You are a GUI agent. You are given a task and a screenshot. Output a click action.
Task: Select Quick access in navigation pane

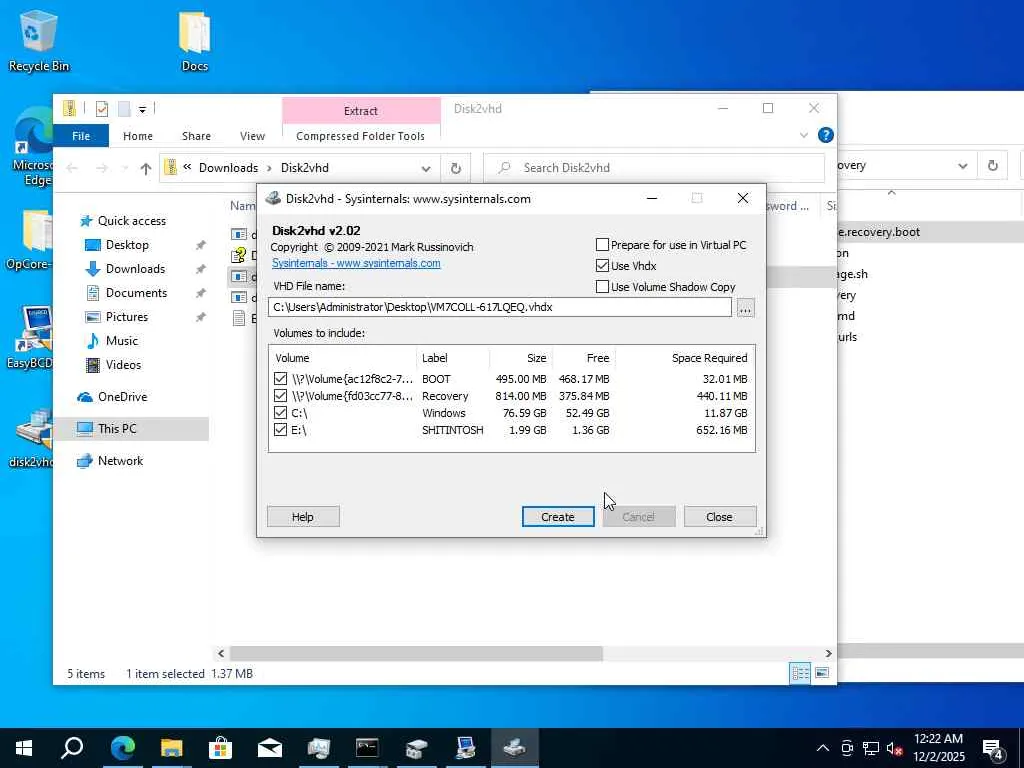131,221
